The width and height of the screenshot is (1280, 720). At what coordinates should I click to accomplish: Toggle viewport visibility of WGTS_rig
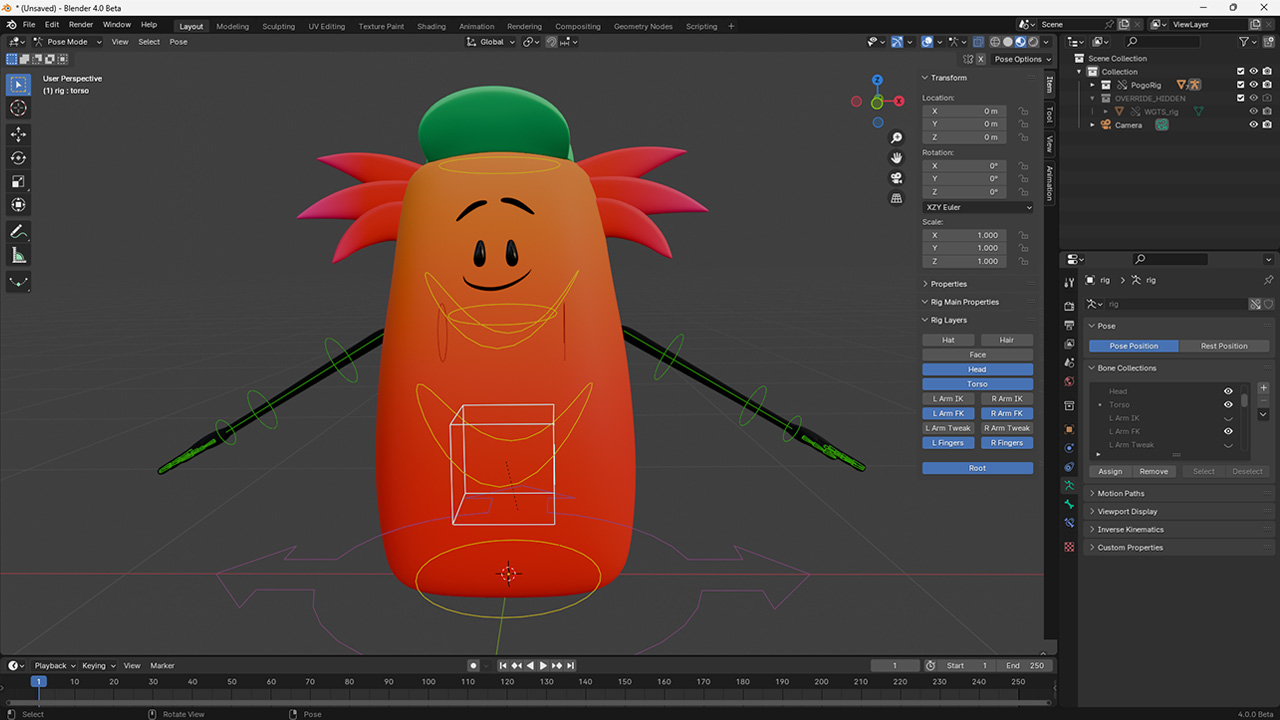pos(1253,111)
